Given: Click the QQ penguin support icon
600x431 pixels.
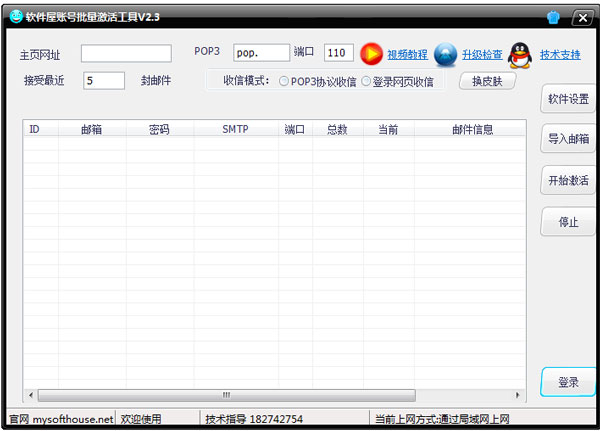Looking at the screenshot, I should click(521, 55).
